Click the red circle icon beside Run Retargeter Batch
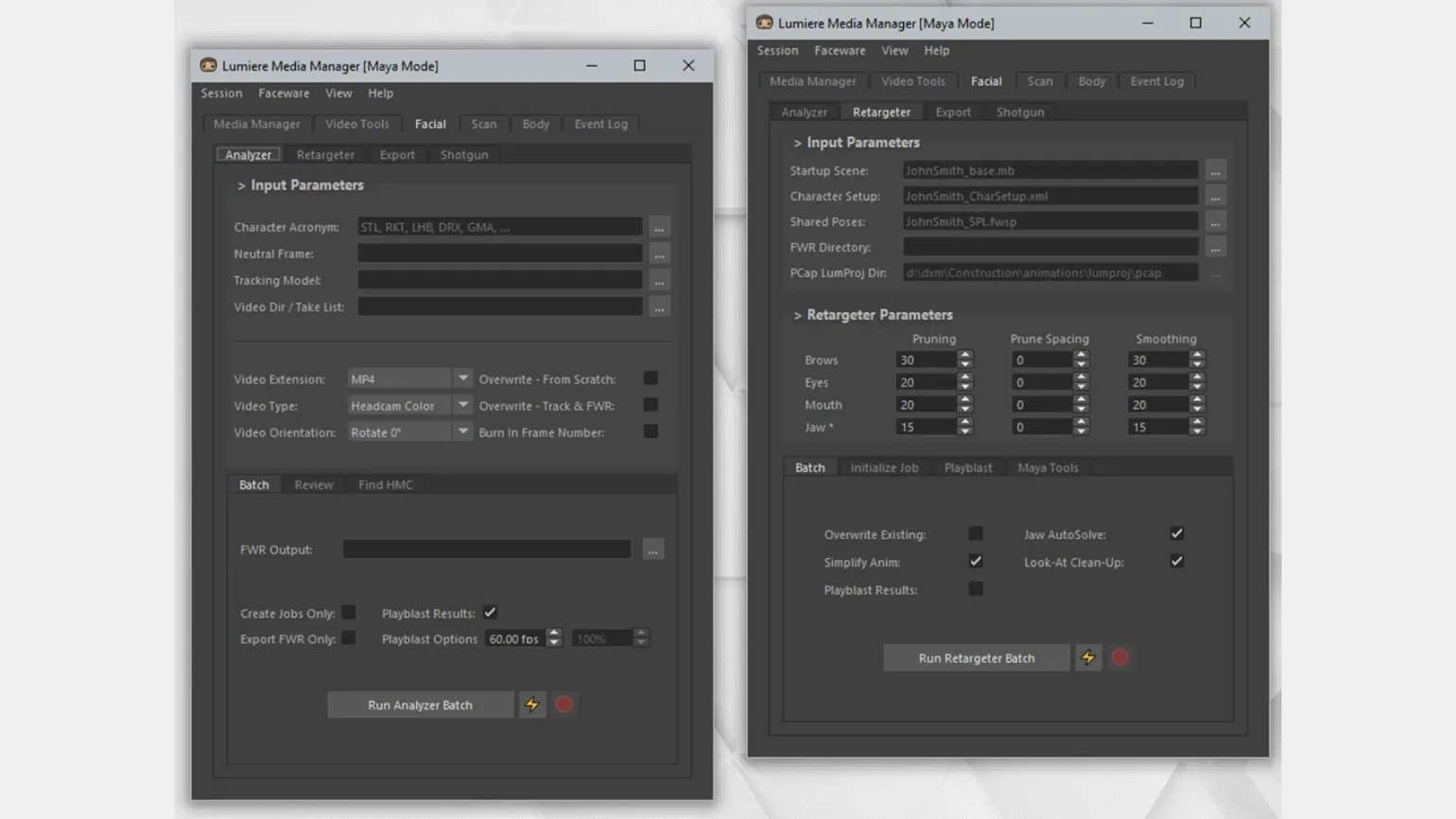 [1120, 657]
